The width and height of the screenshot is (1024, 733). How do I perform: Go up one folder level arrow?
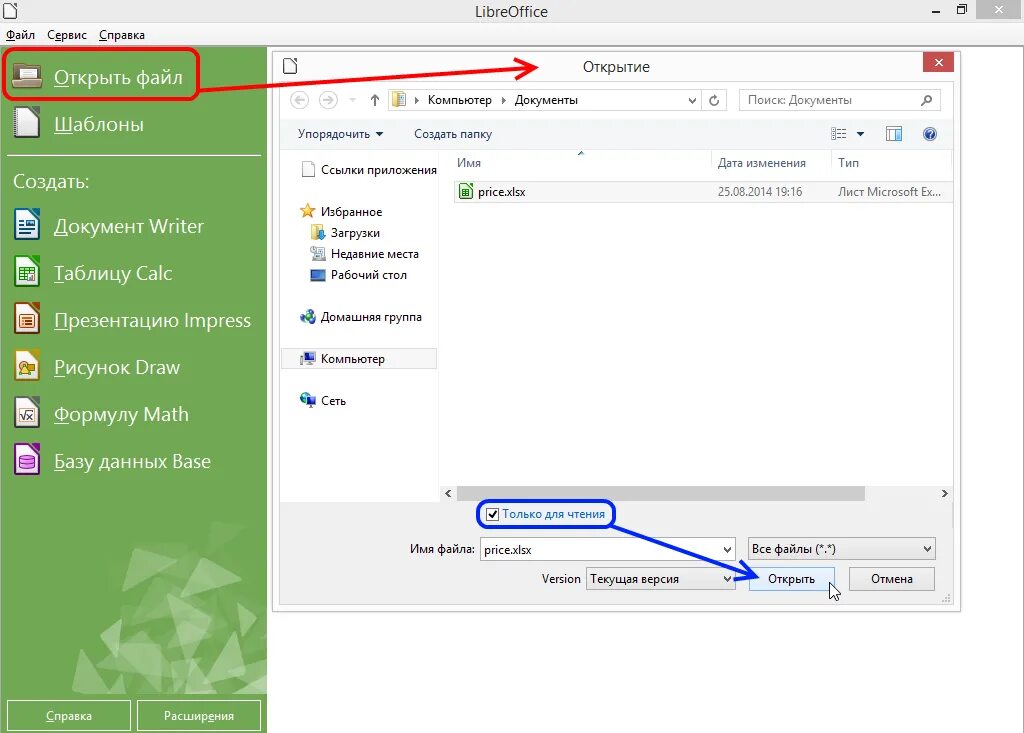pyautogui.click(x=374, y=100)
